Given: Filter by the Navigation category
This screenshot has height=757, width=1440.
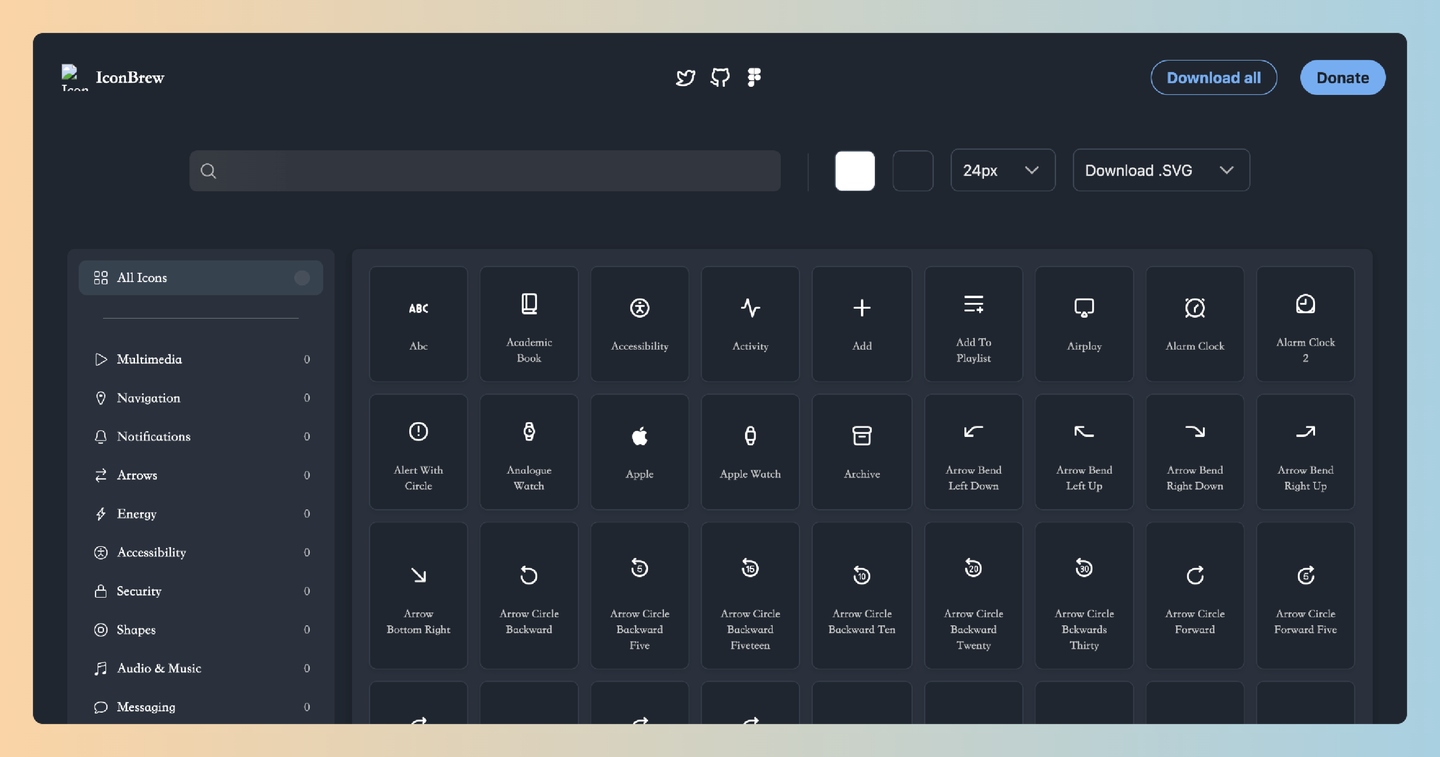Looking at the screenshot, I should pyautogui.click(x=201, y=398).
